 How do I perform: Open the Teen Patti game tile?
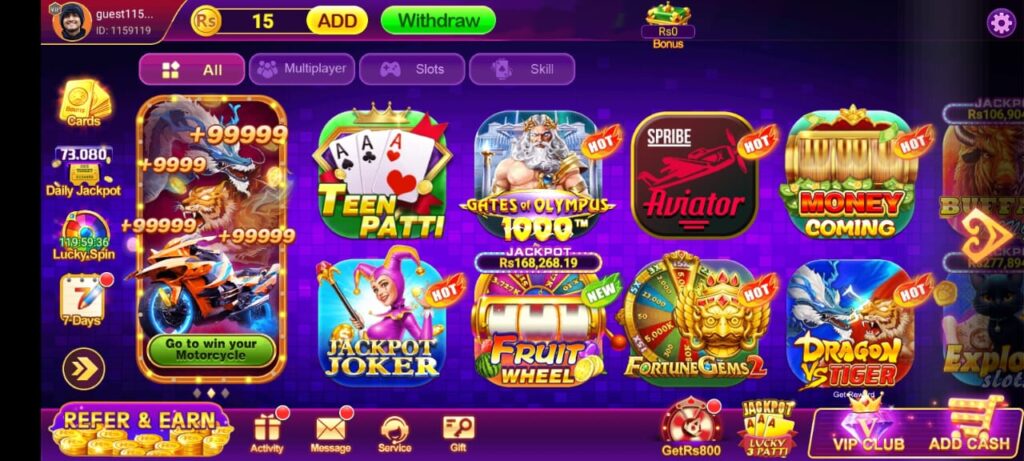click(x=382, y=173)
